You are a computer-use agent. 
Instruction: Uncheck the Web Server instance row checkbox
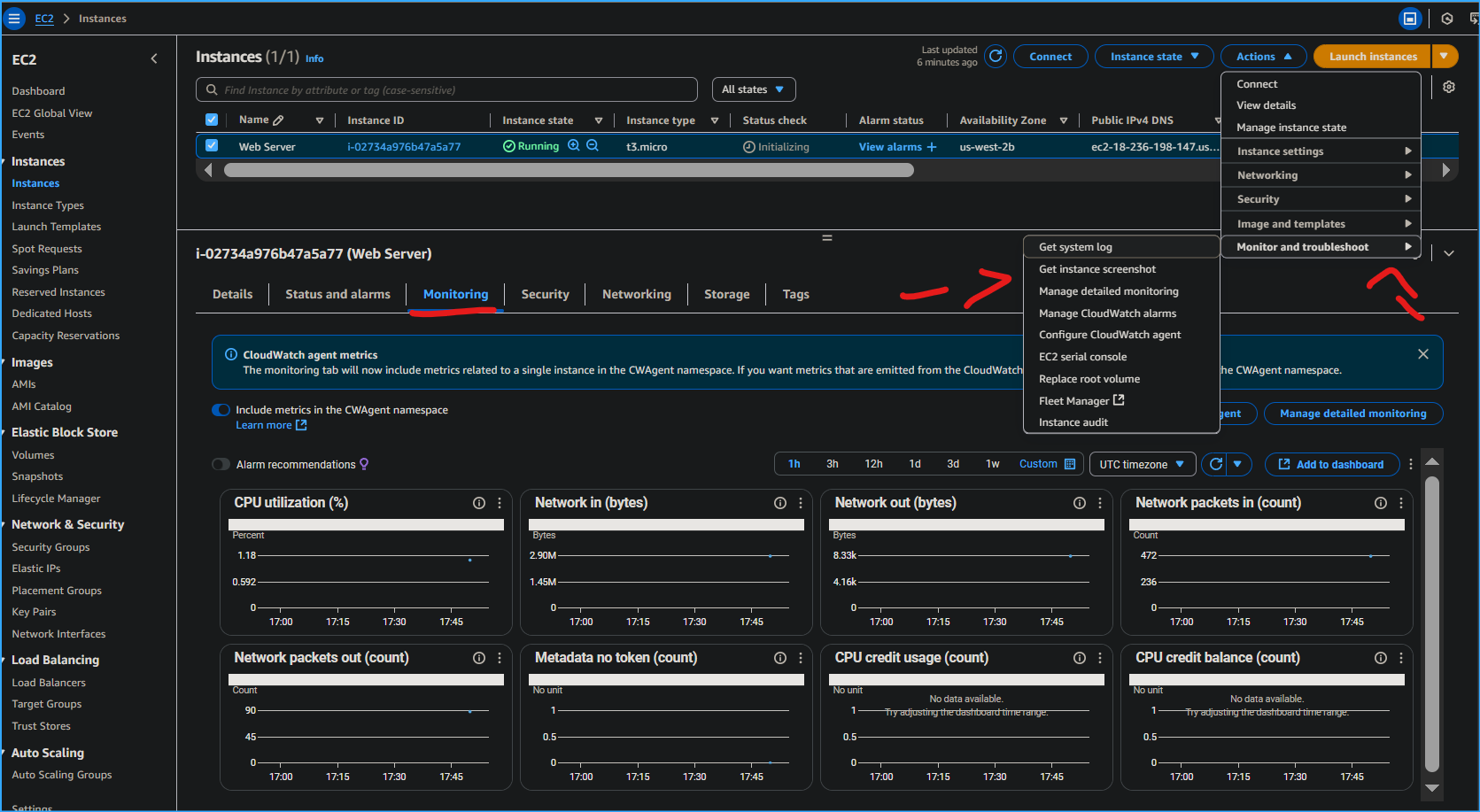point(212,145)
